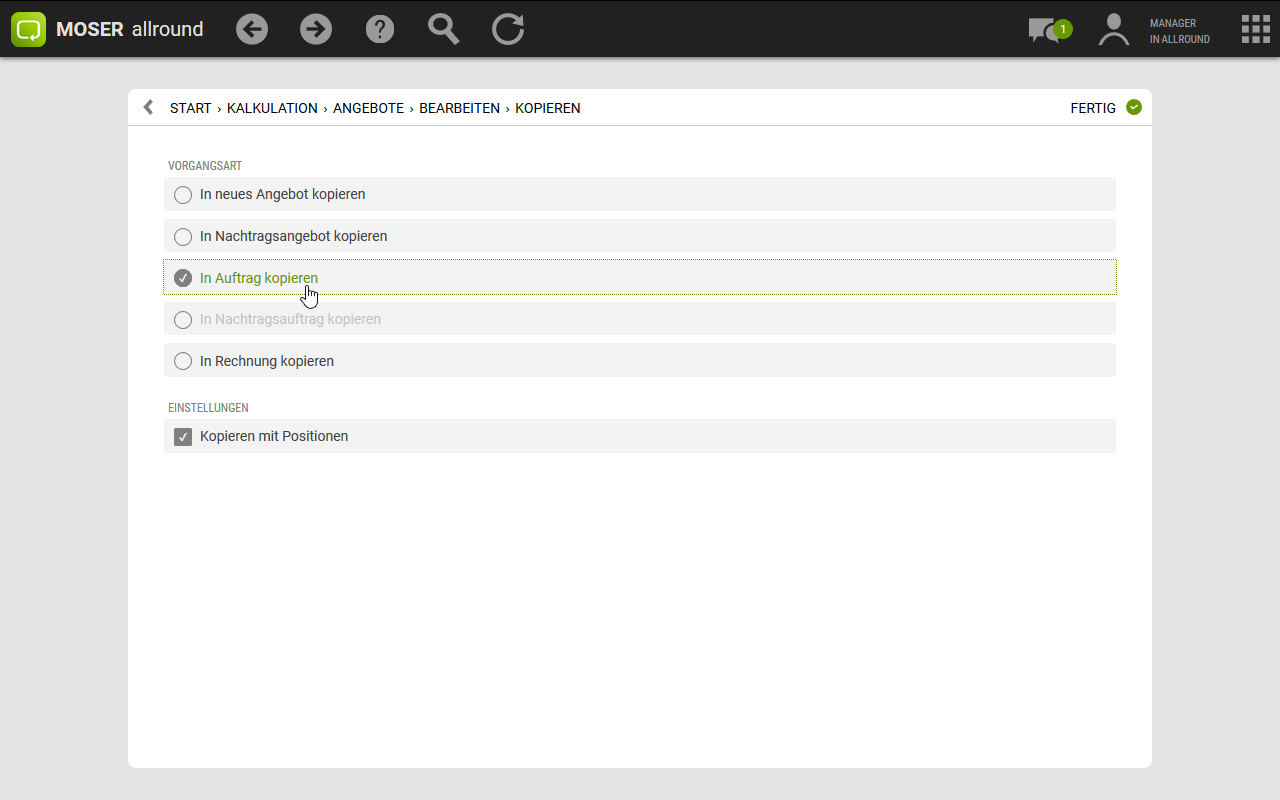Go to KALKULATION breadcrumb item
This screenshot has height=800, width=1280.
pyautogui.click(x=272, y=108)
